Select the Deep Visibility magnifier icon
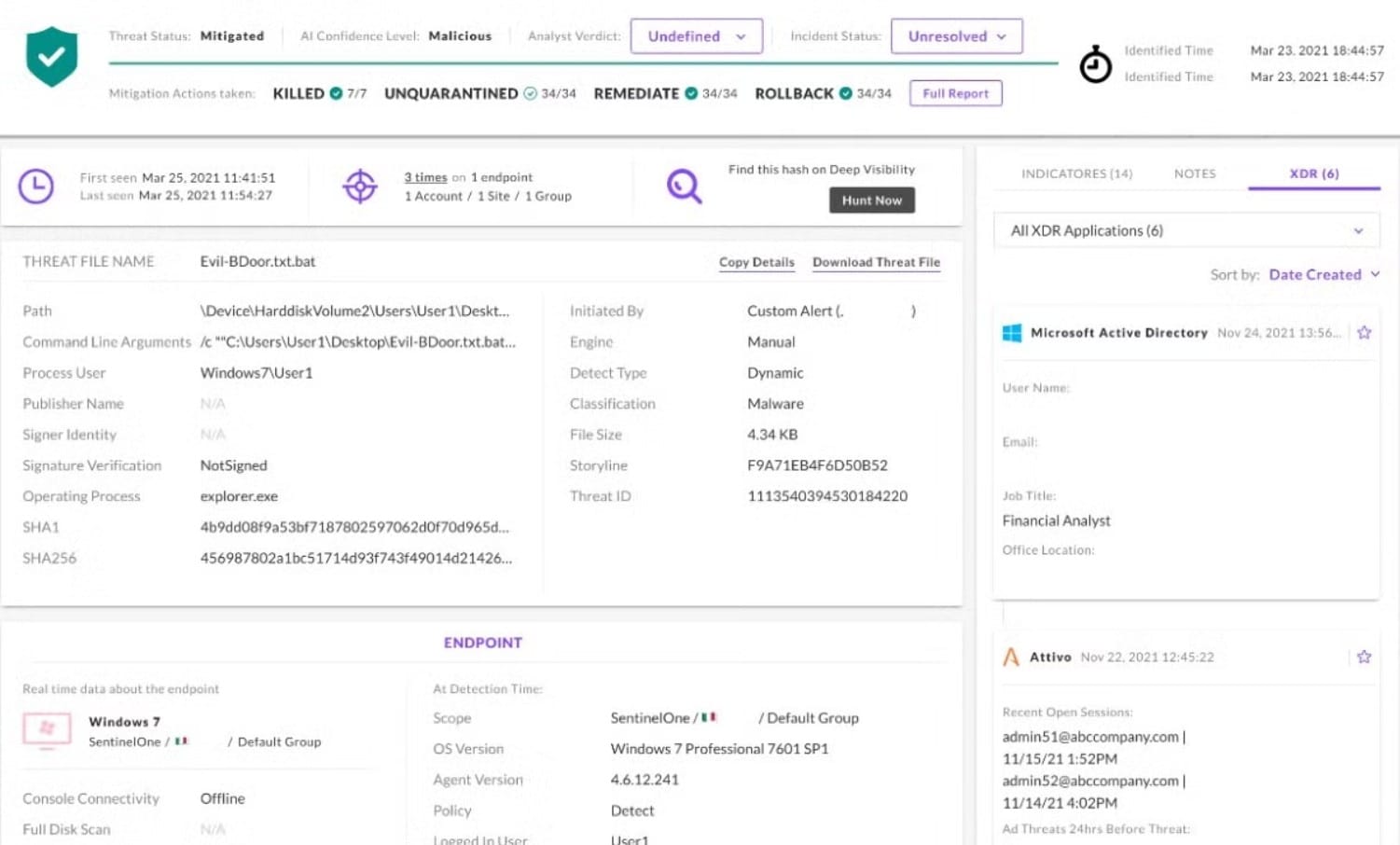Screen dimensions: 1400x845 pyautogui.click(x=684, y=186)
